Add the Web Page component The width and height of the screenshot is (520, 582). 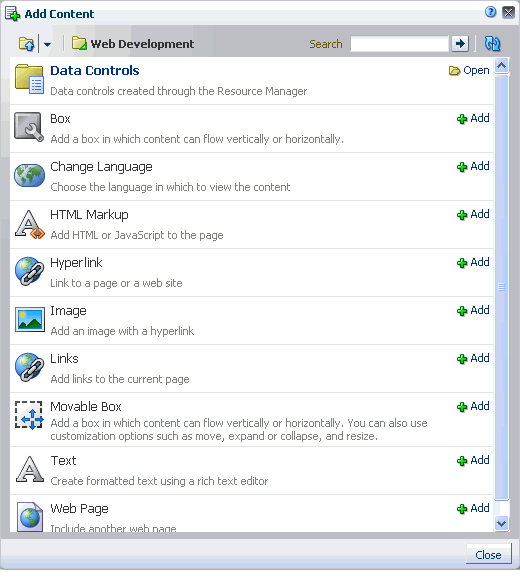(480, 508)
